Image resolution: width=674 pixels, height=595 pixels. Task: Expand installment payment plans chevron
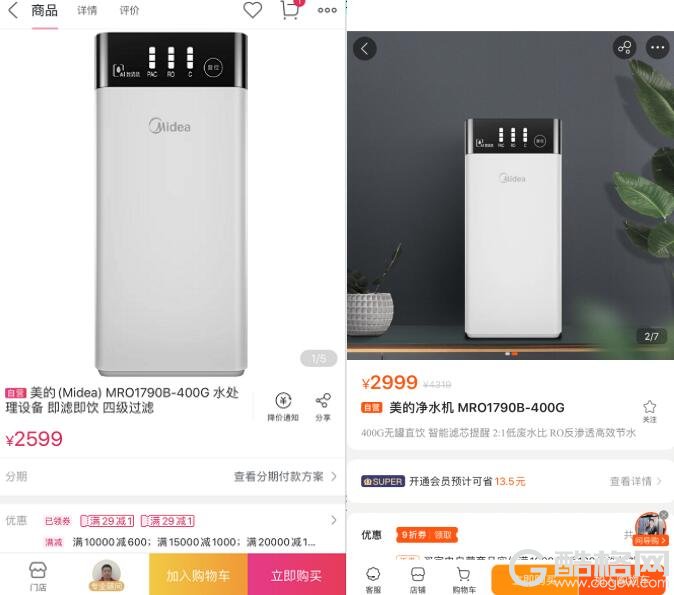[x=334, y=476]
